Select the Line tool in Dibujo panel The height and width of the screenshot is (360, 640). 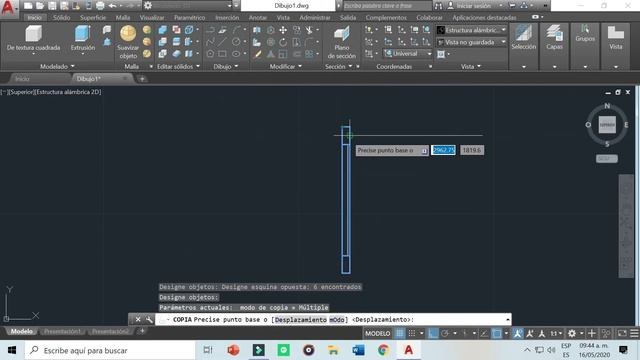coord(222,42)
